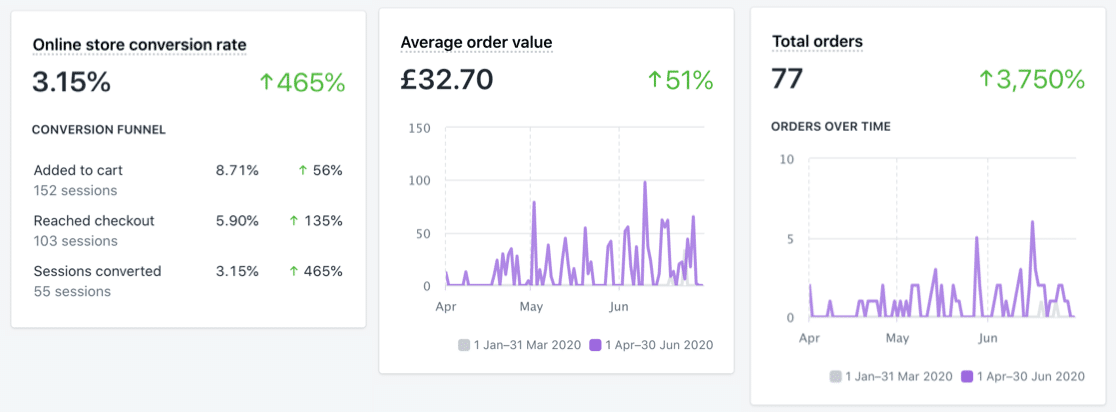The image size is (1116, 412).
Task: Click the green arrow beside 3,750%
Action: click(986, 79)
